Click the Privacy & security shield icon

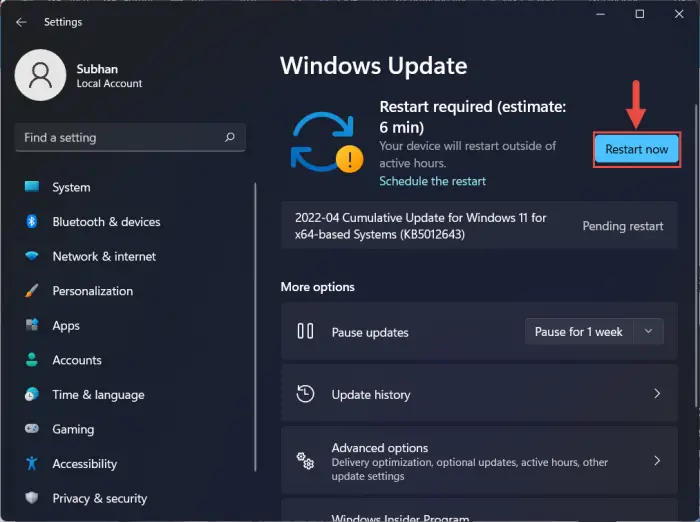pyautogui.click(x=32, y=498)
